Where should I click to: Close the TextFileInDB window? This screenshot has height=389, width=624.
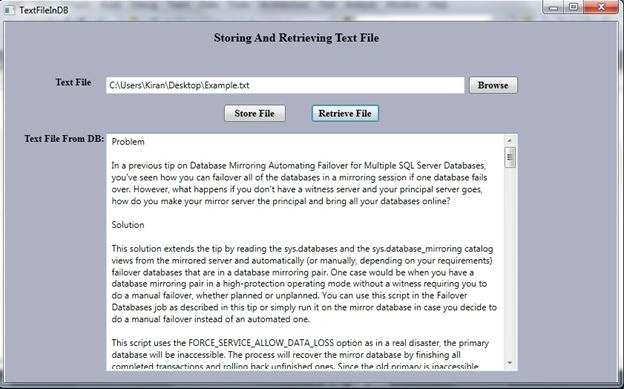(601, 7)
